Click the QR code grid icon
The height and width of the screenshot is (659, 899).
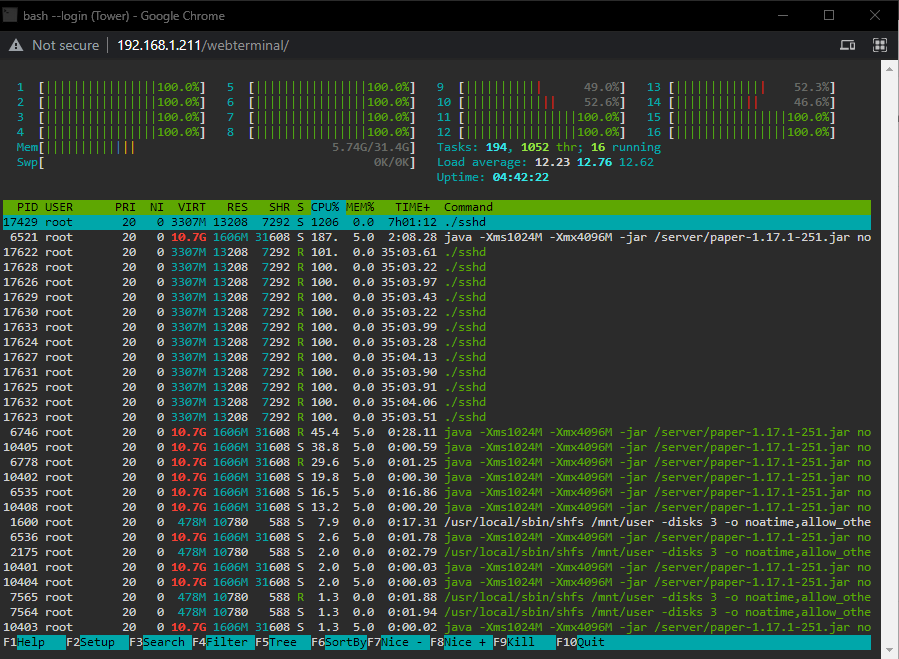point(880,45)
